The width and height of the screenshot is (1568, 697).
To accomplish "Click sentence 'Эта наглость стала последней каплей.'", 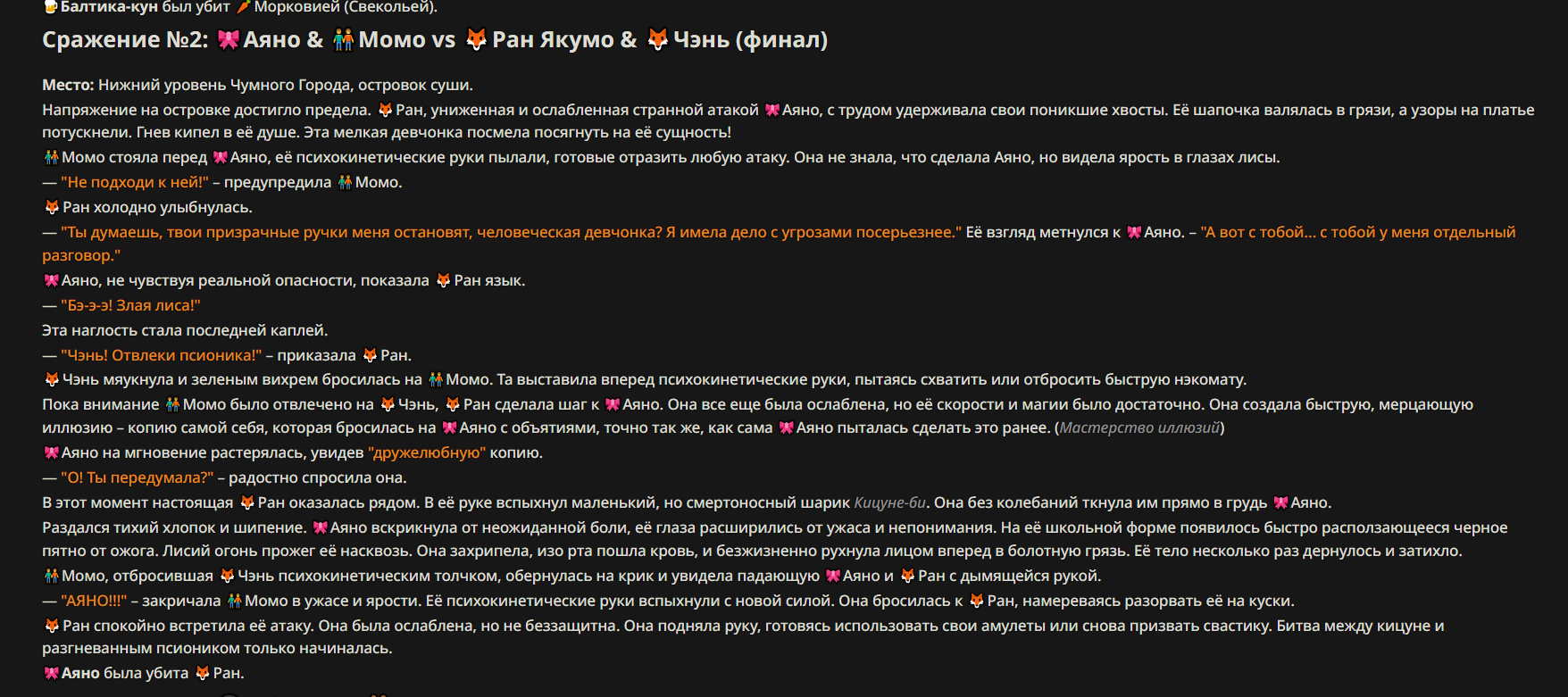I will [185, 331].
